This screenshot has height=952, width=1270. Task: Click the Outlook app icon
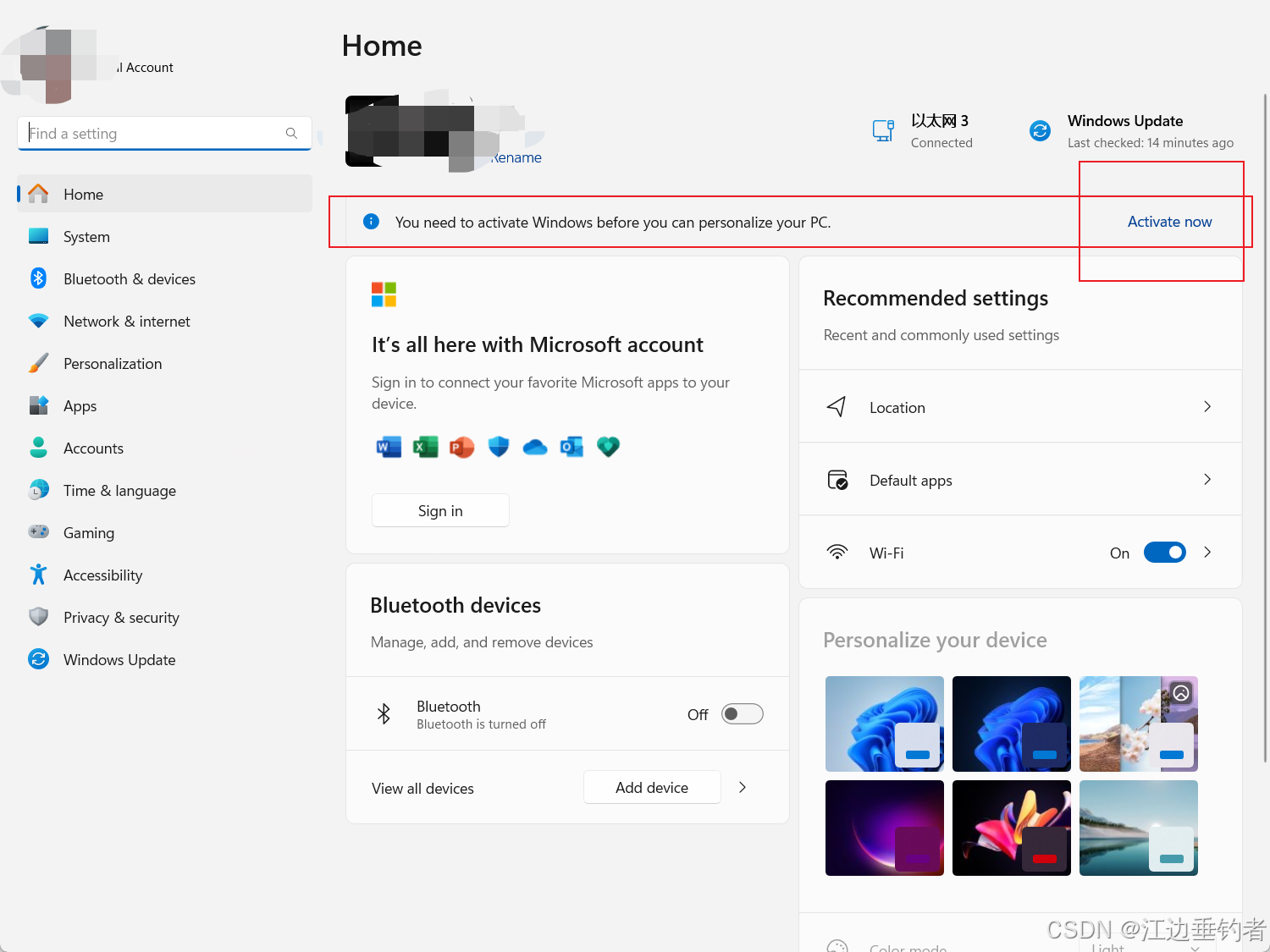point(571,447)
